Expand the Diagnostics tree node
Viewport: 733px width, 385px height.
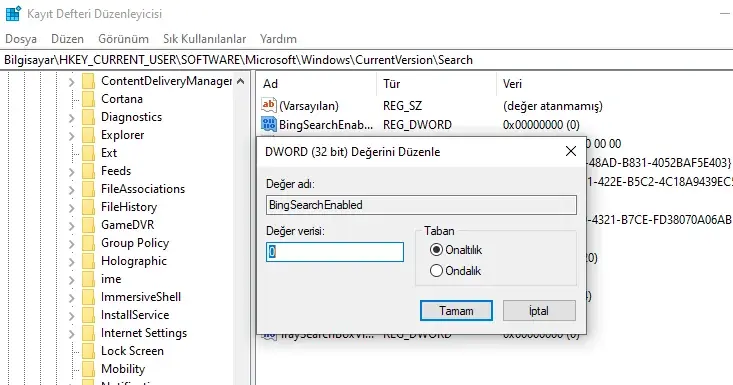pos(71,118)
